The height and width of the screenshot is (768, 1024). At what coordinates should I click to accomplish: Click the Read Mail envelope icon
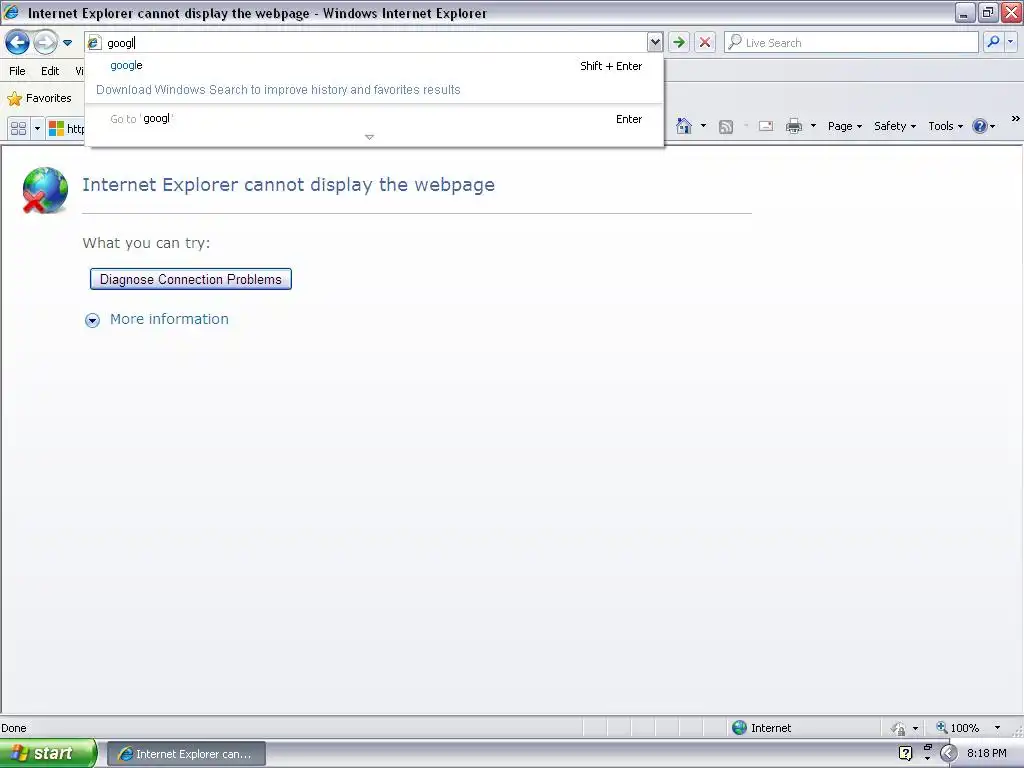[766, 126]
